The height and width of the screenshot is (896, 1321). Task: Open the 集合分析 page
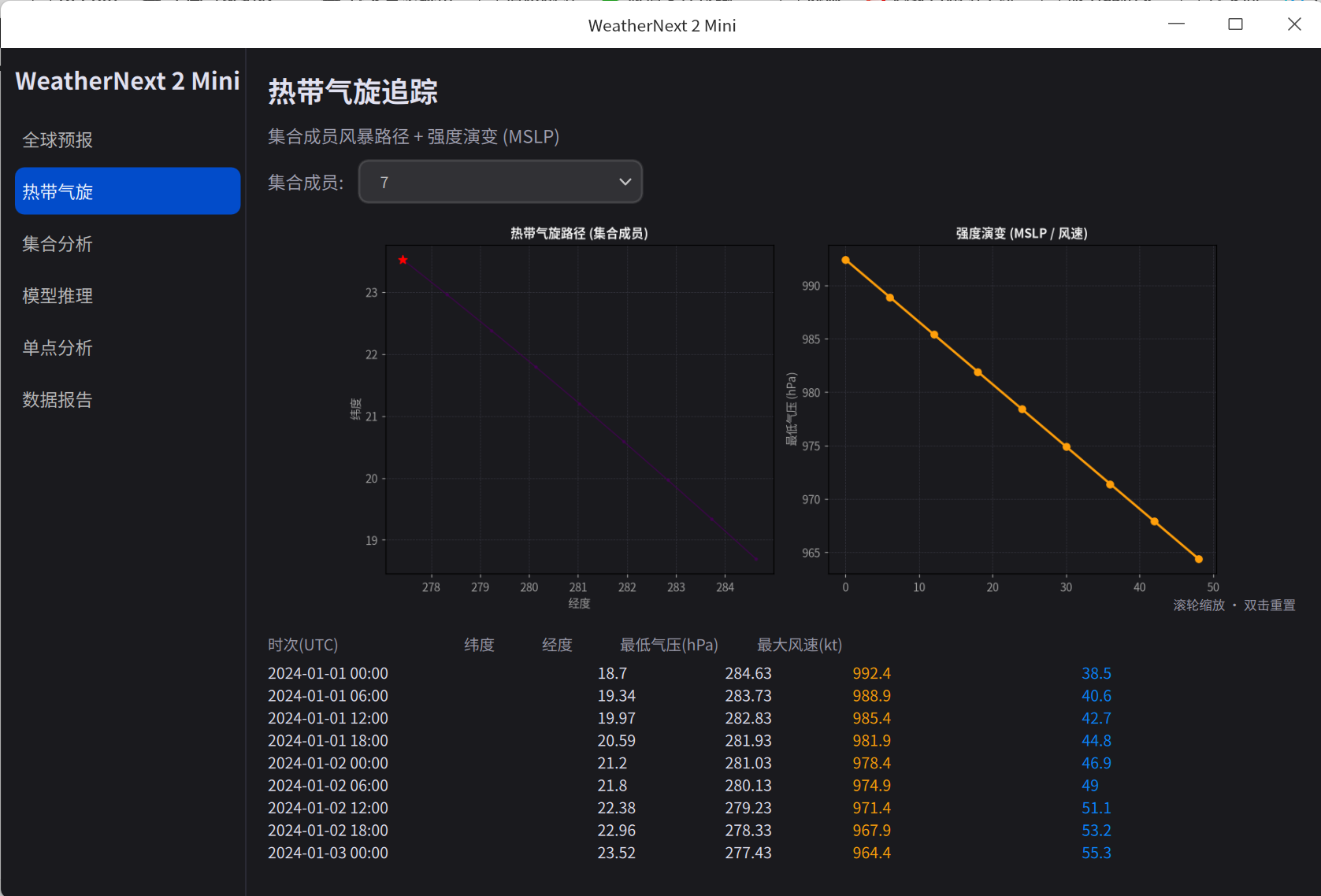128,243
